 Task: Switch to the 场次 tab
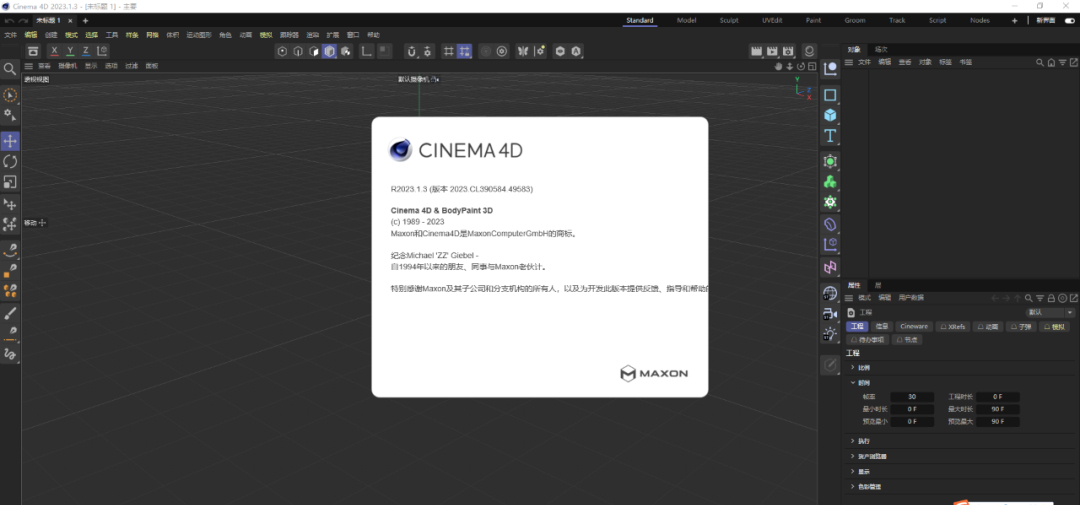881,49
